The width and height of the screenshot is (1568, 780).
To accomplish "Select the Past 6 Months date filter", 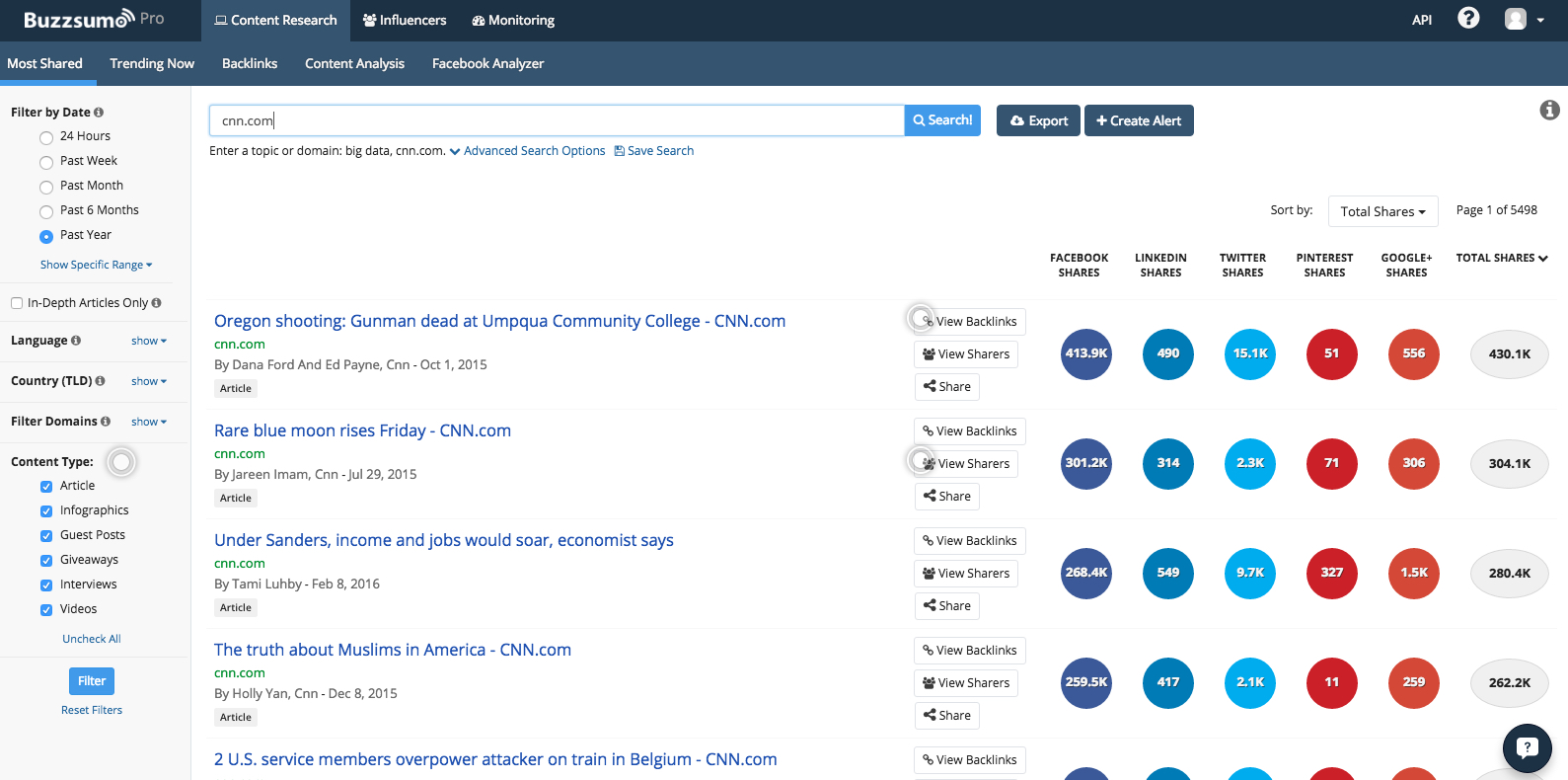I will (x=46, y=211).
